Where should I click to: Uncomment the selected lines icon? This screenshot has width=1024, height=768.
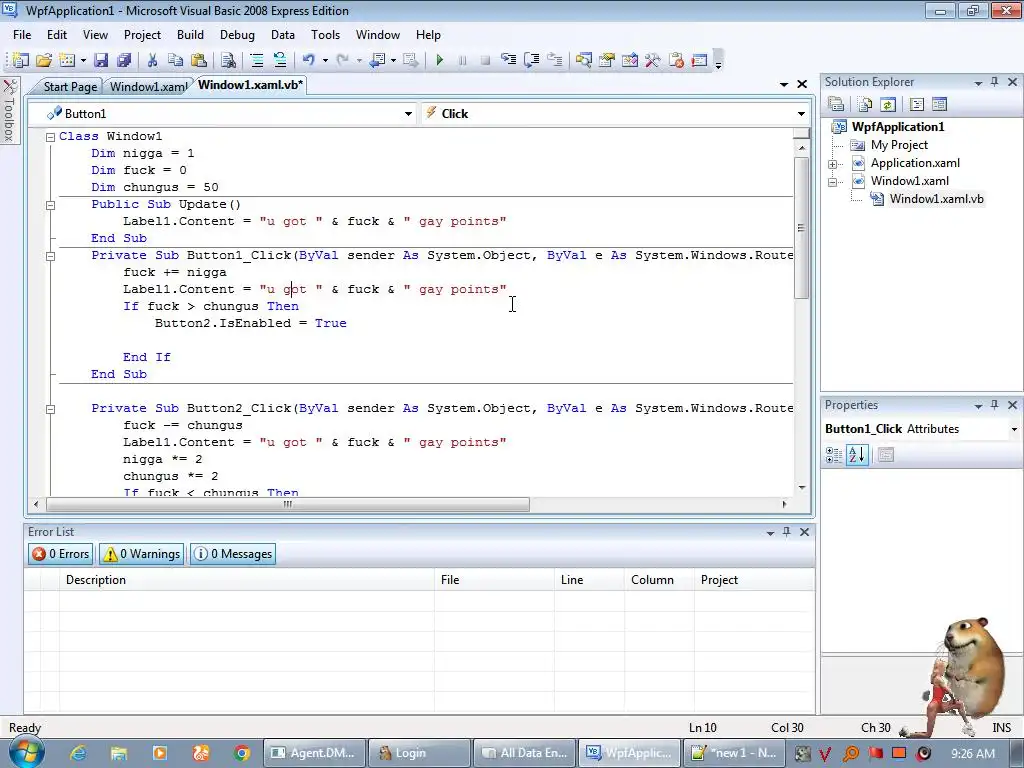click(280, 61)
